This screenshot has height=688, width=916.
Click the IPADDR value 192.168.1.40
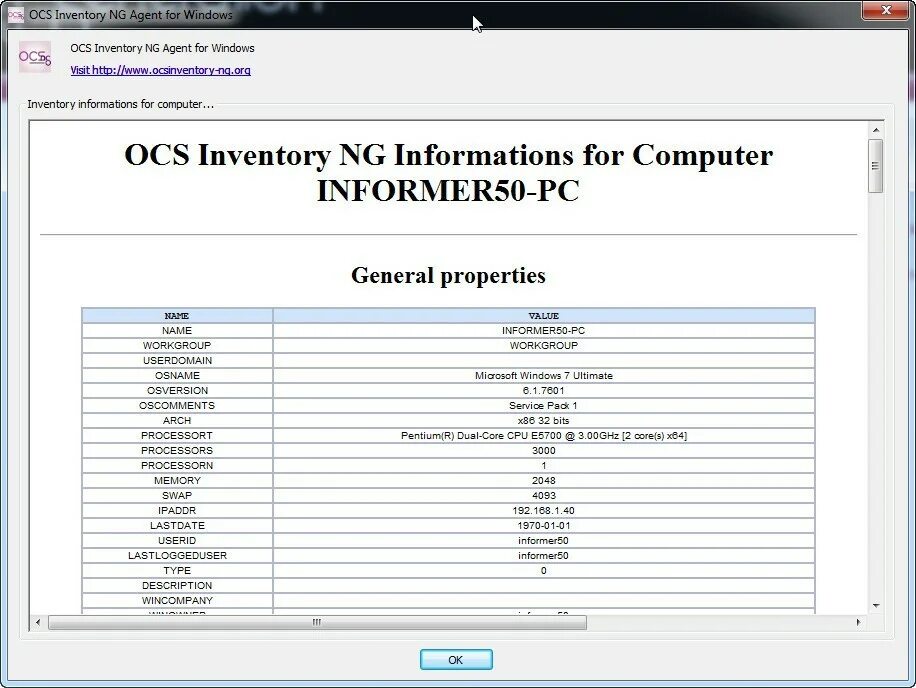[544, 510]
